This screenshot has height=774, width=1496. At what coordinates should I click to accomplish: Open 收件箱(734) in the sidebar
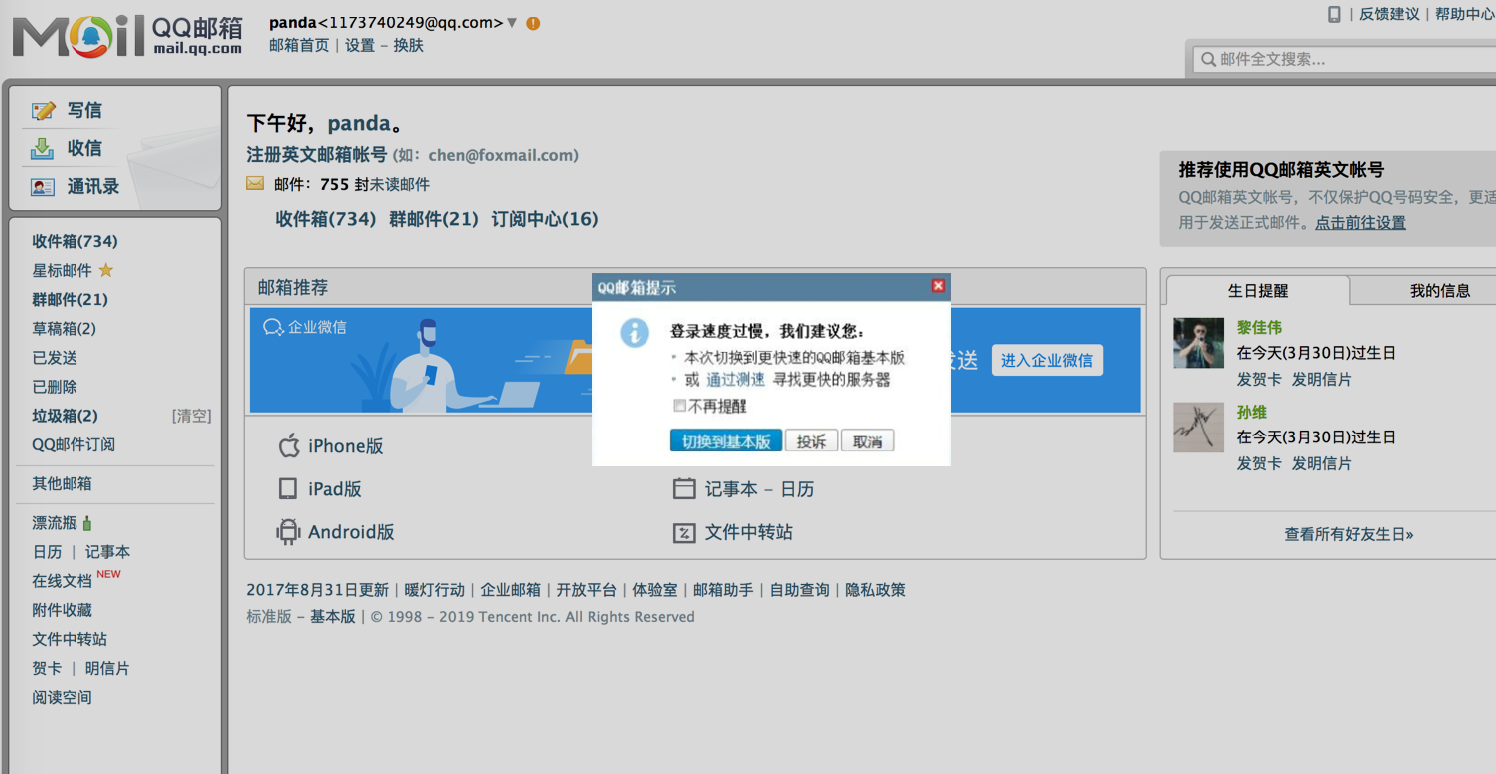coord(75,241)
